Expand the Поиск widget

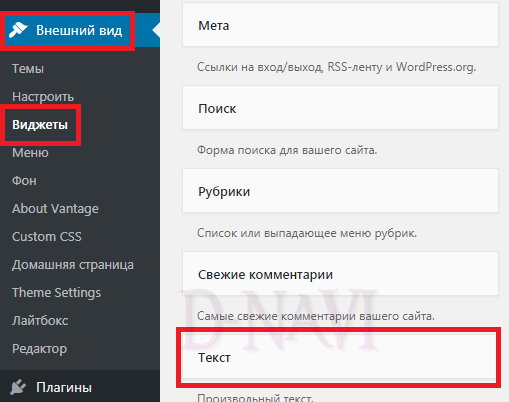coord(340,108)
